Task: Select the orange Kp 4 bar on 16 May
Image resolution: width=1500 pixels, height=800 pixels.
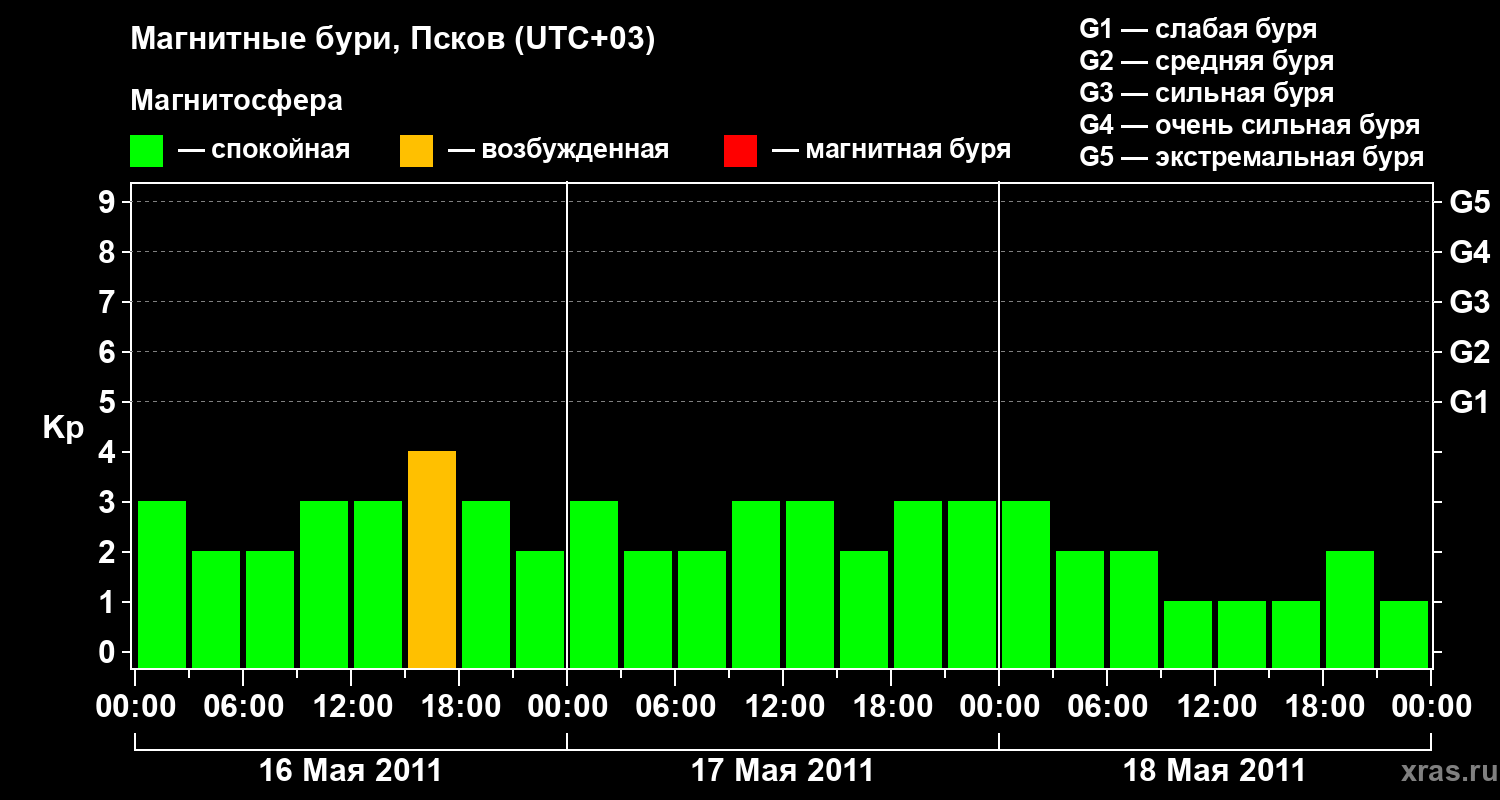Action: point(432,559)
